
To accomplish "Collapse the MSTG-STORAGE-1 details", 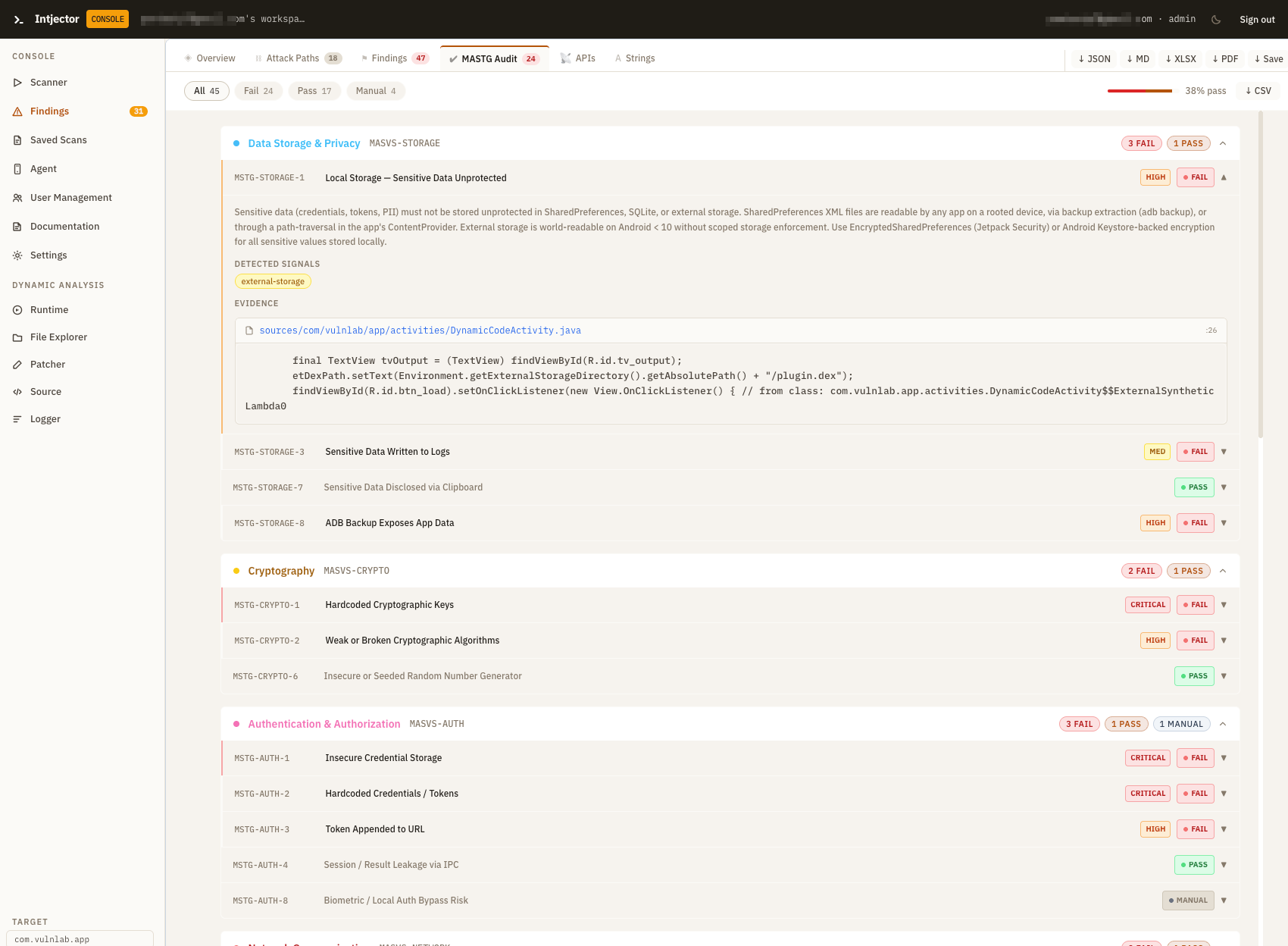I will click(x=1224, y=177).
